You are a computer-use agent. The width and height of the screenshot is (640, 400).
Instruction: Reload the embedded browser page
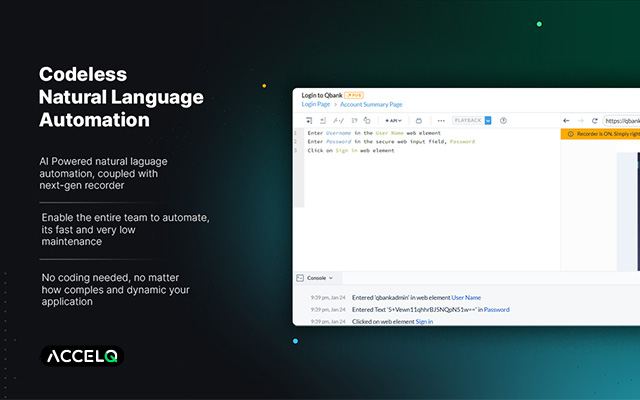595,120
